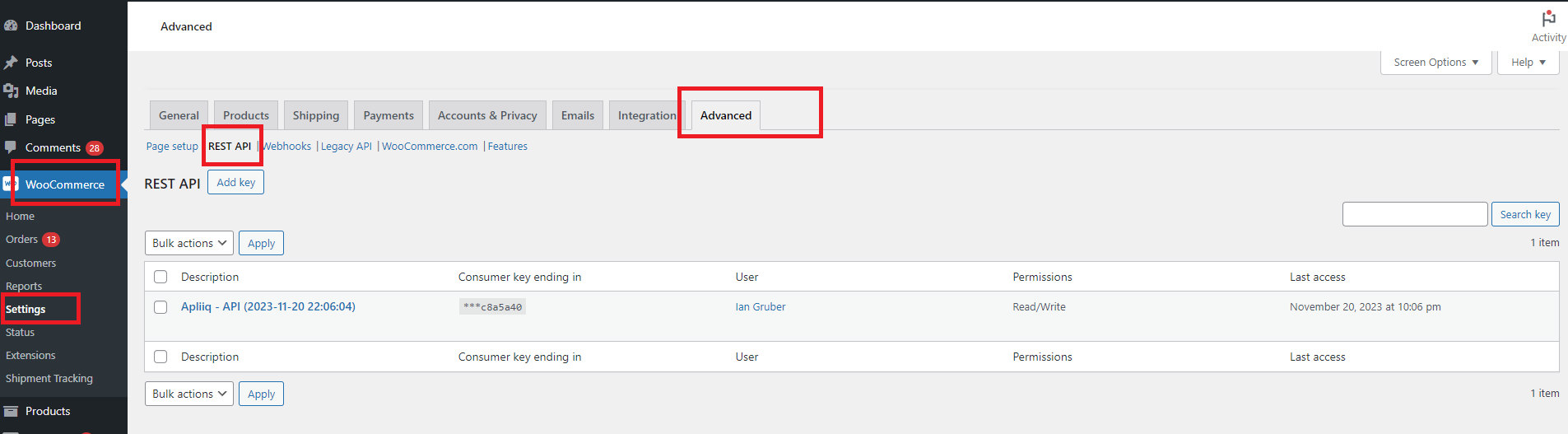Switch to the Payments settings tab
This screenshot has height=434, width=1568.
tap(389, 115)
